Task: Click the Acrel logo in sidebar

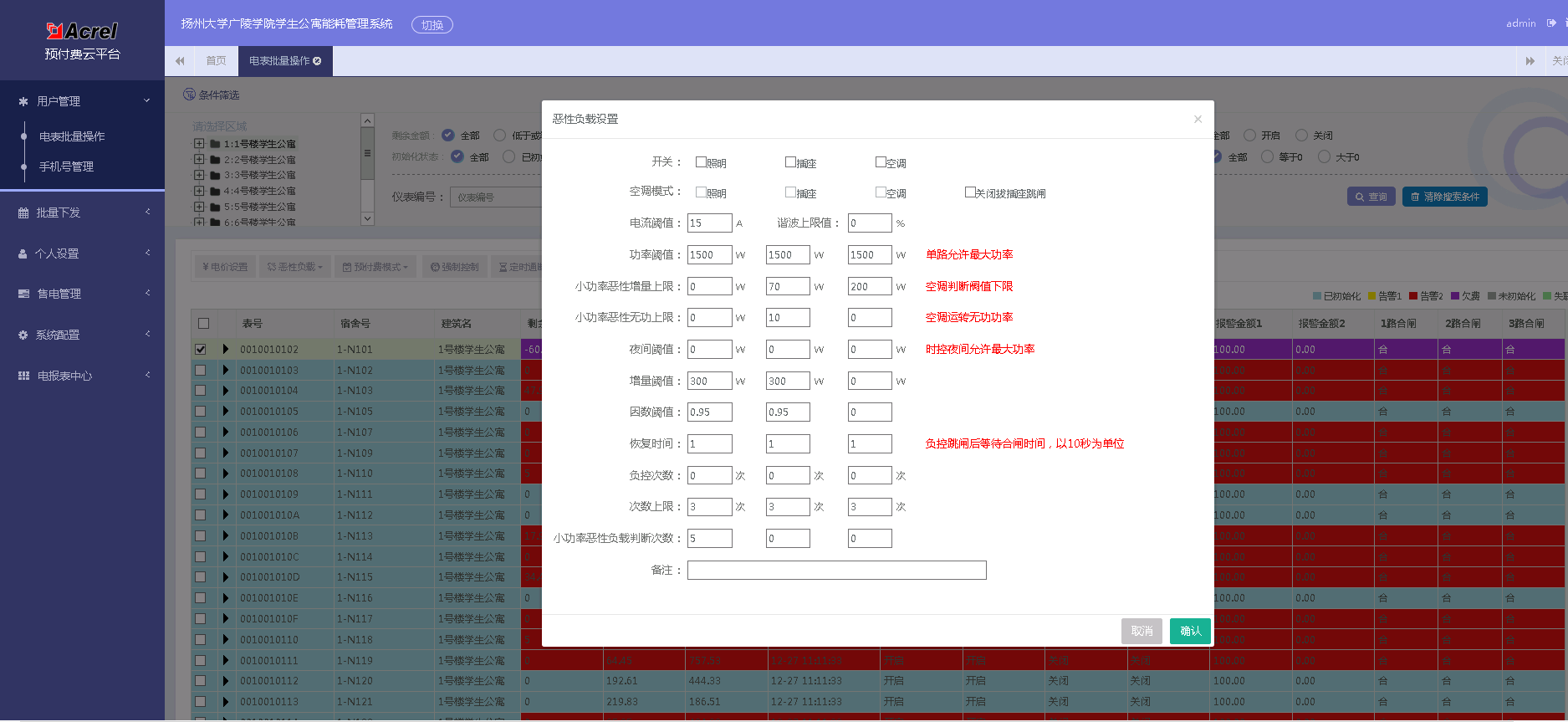Action: tap(82, 31)
